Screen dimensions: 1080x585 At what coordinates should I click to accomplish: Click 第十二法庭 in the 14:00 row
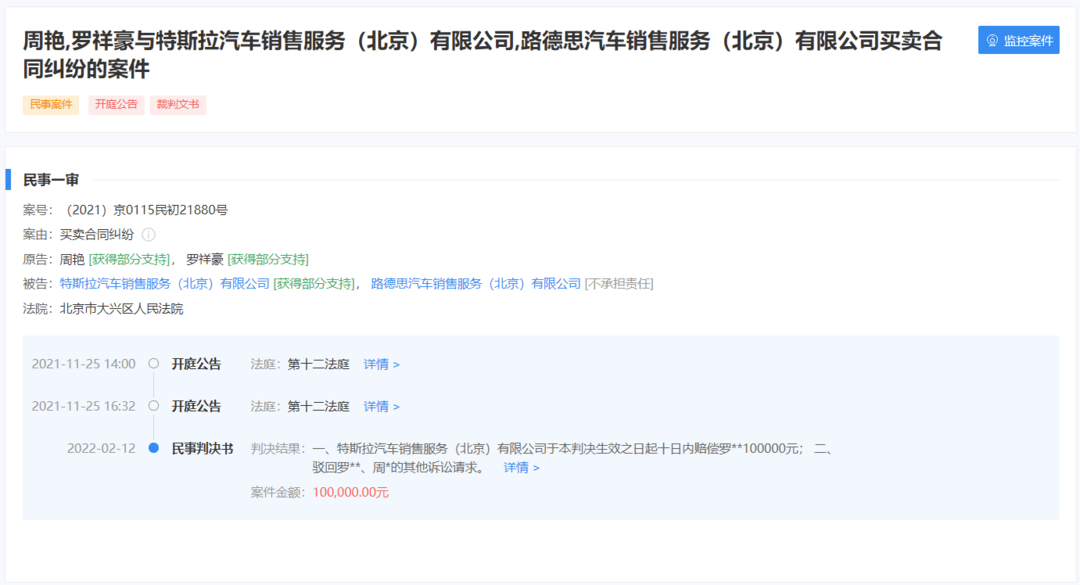point(318,365)
